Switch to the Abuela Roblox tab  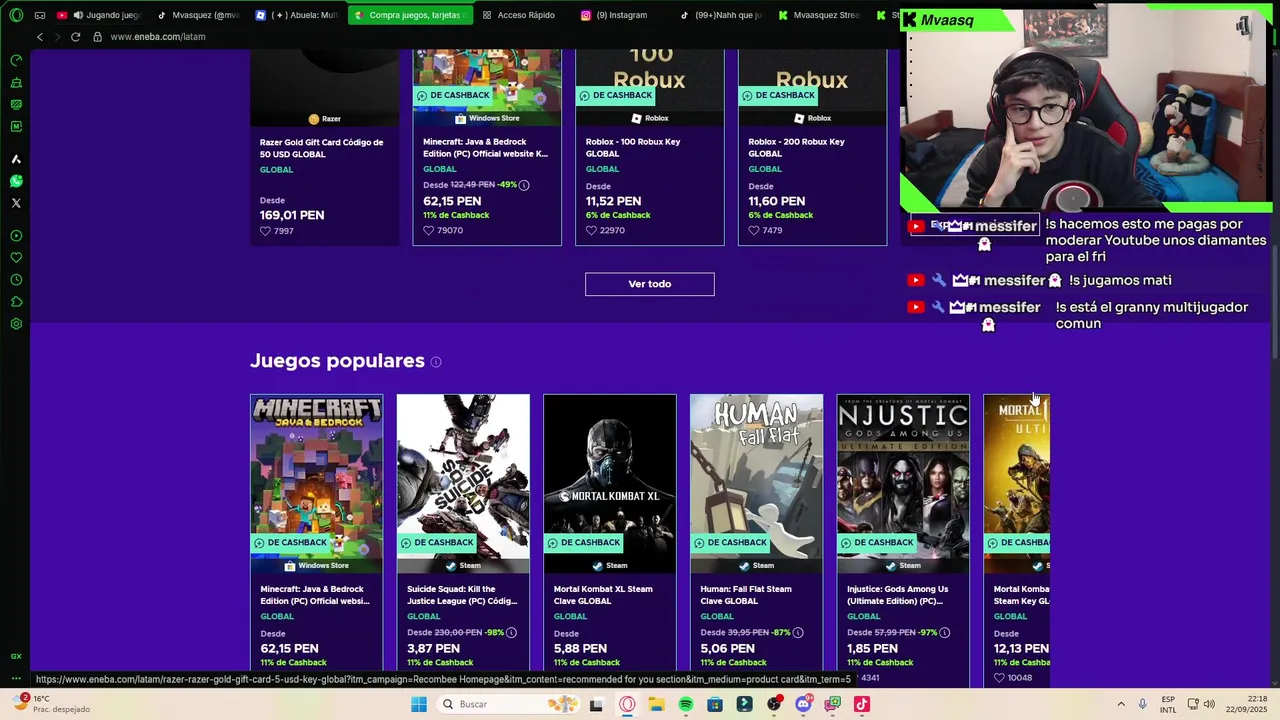pos(296,15)
